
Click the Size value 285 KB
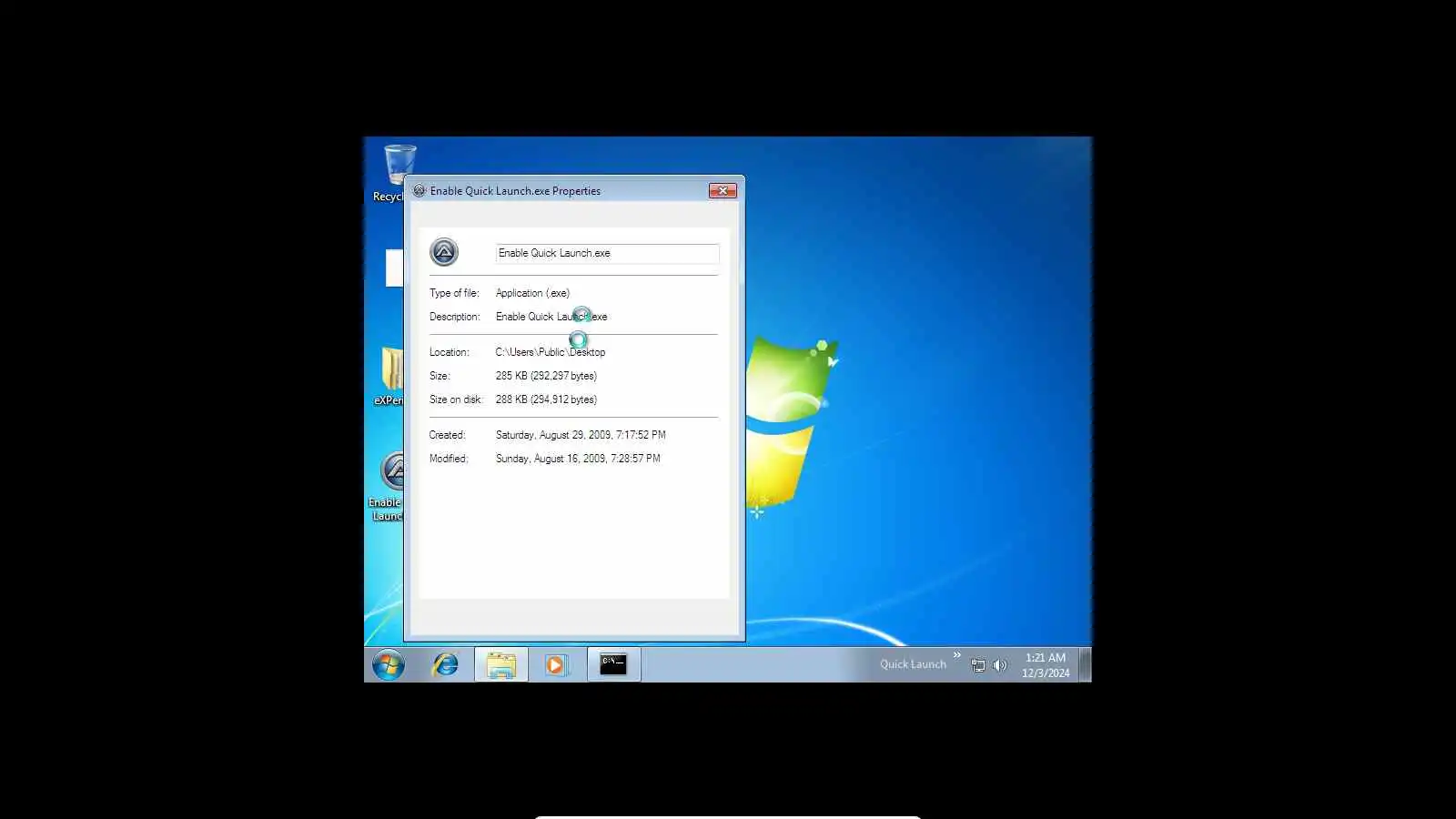pos(546,376)
